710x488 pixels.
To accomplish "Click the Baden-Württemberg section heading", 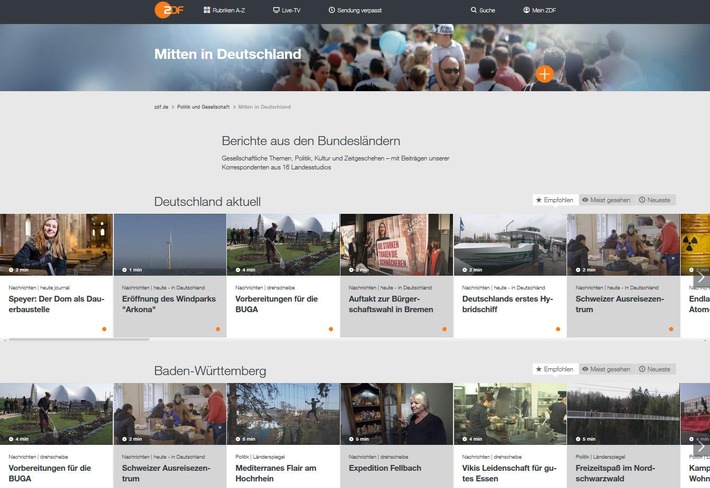I will point(210,371).
